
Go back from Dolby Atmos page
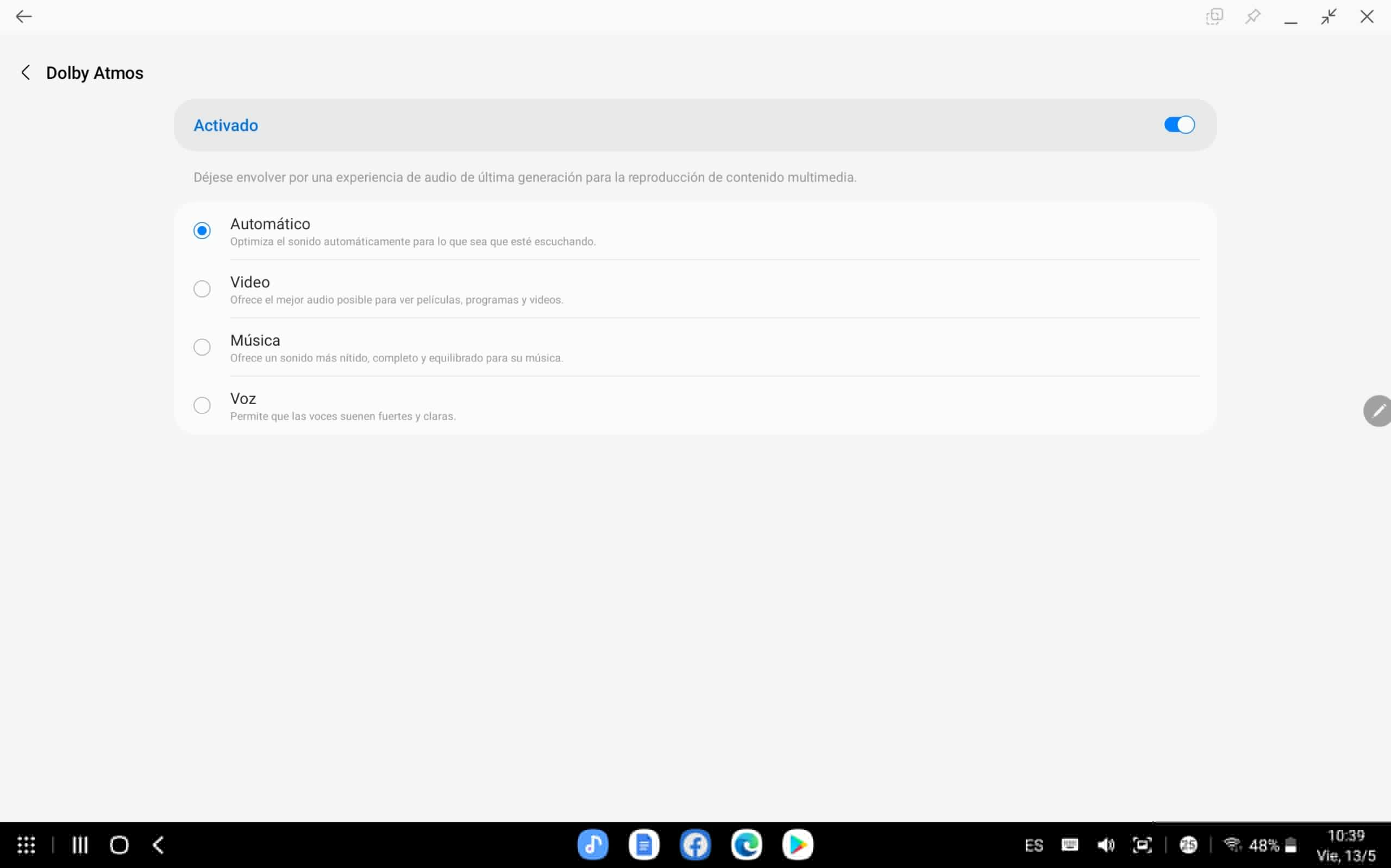coord(25,73)
